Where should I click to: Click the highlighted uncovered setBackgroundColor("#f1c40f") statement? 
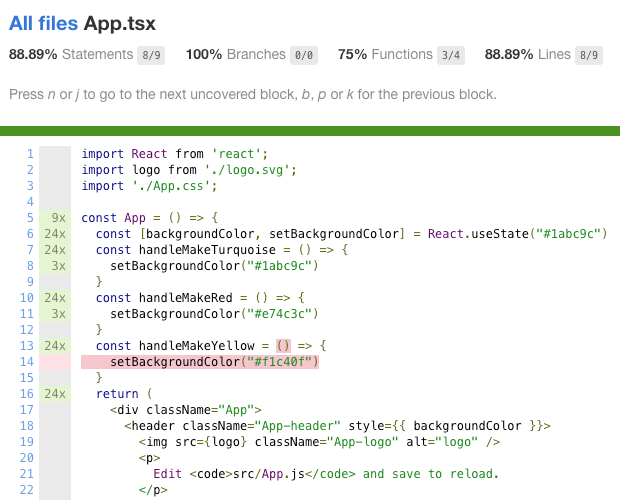point(200,362)
